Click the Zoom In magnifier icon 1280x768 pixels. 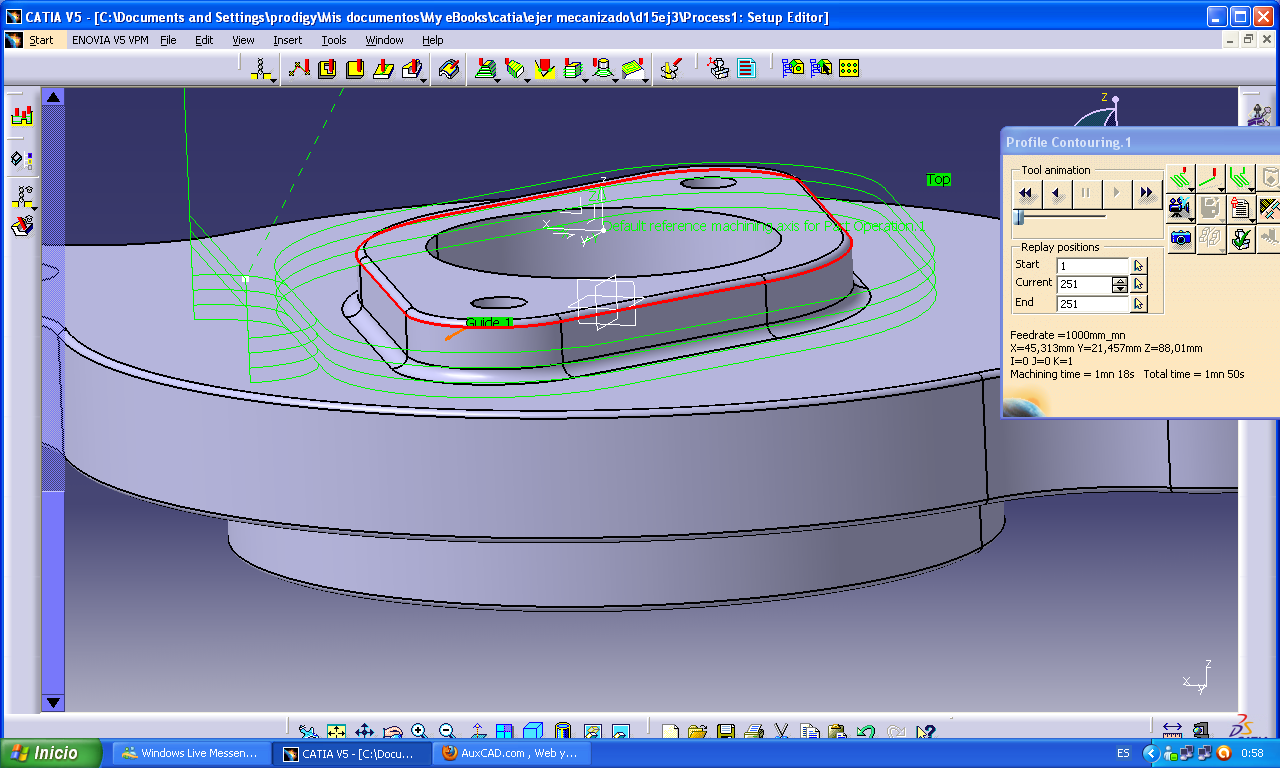(419, 732)
